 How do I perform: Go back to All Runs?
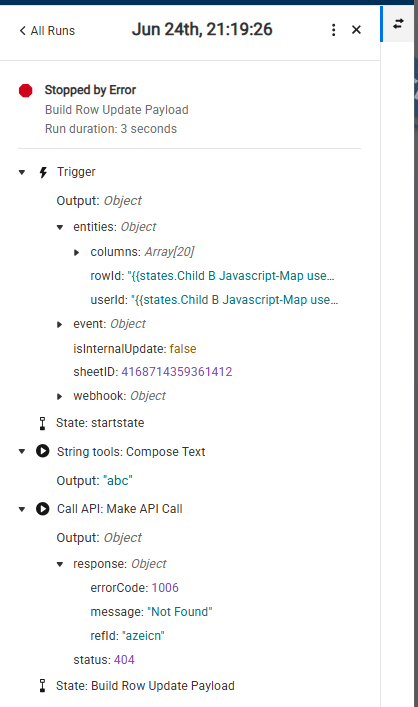47,31
